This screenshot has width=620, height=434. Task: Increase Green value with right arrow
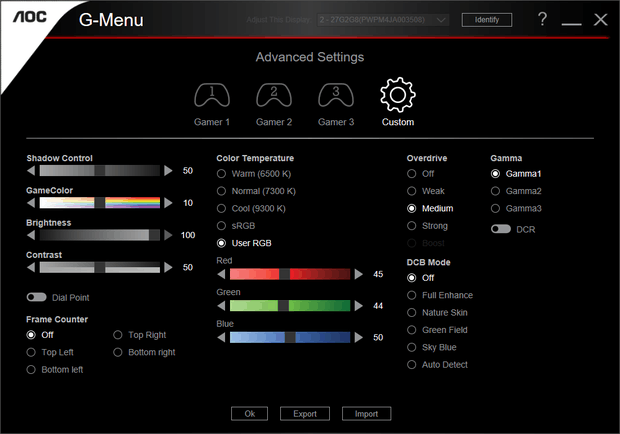point(359,306)
